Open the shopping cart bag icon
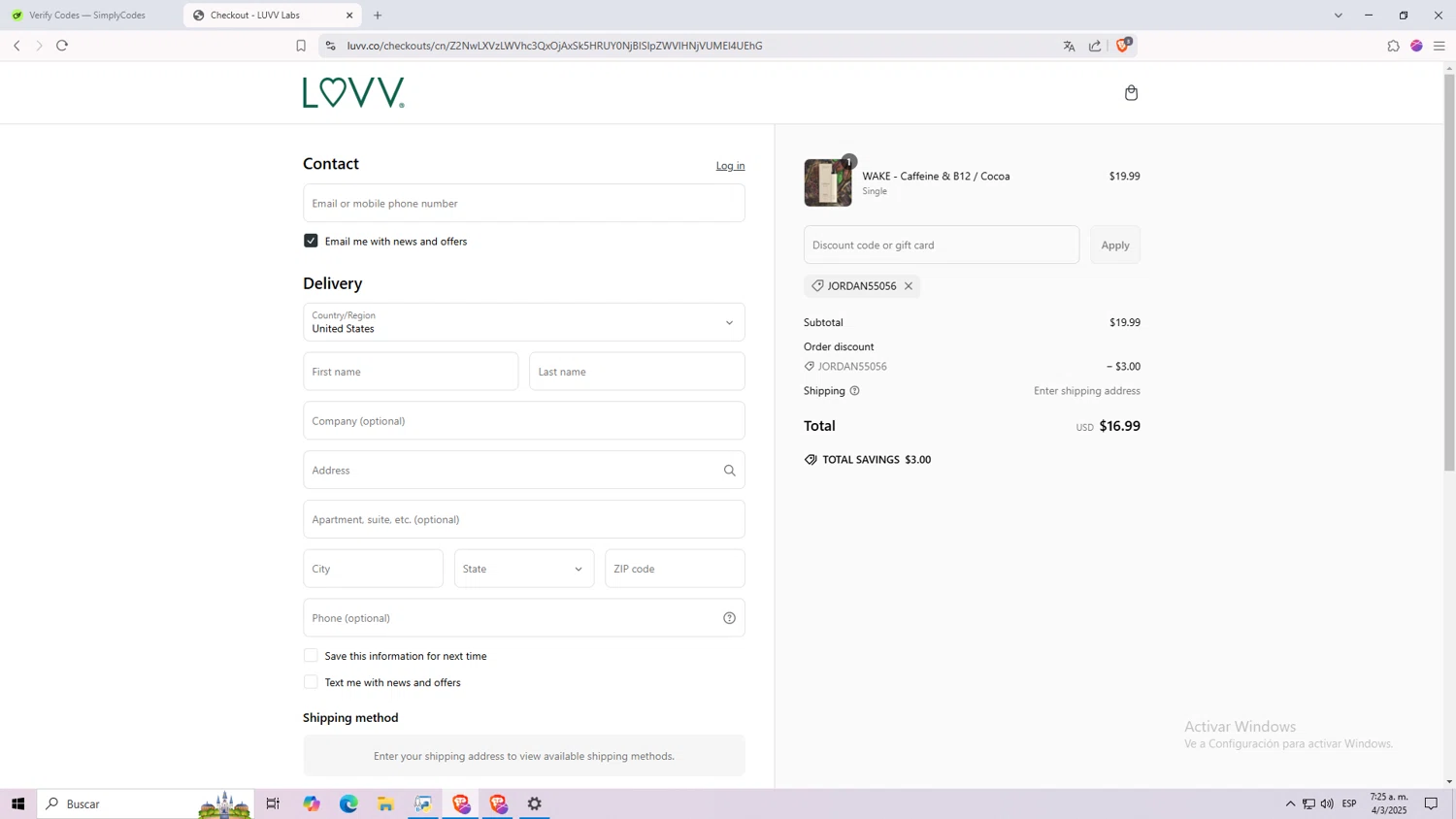The image size is (1456, 819). pos(1131,93)
